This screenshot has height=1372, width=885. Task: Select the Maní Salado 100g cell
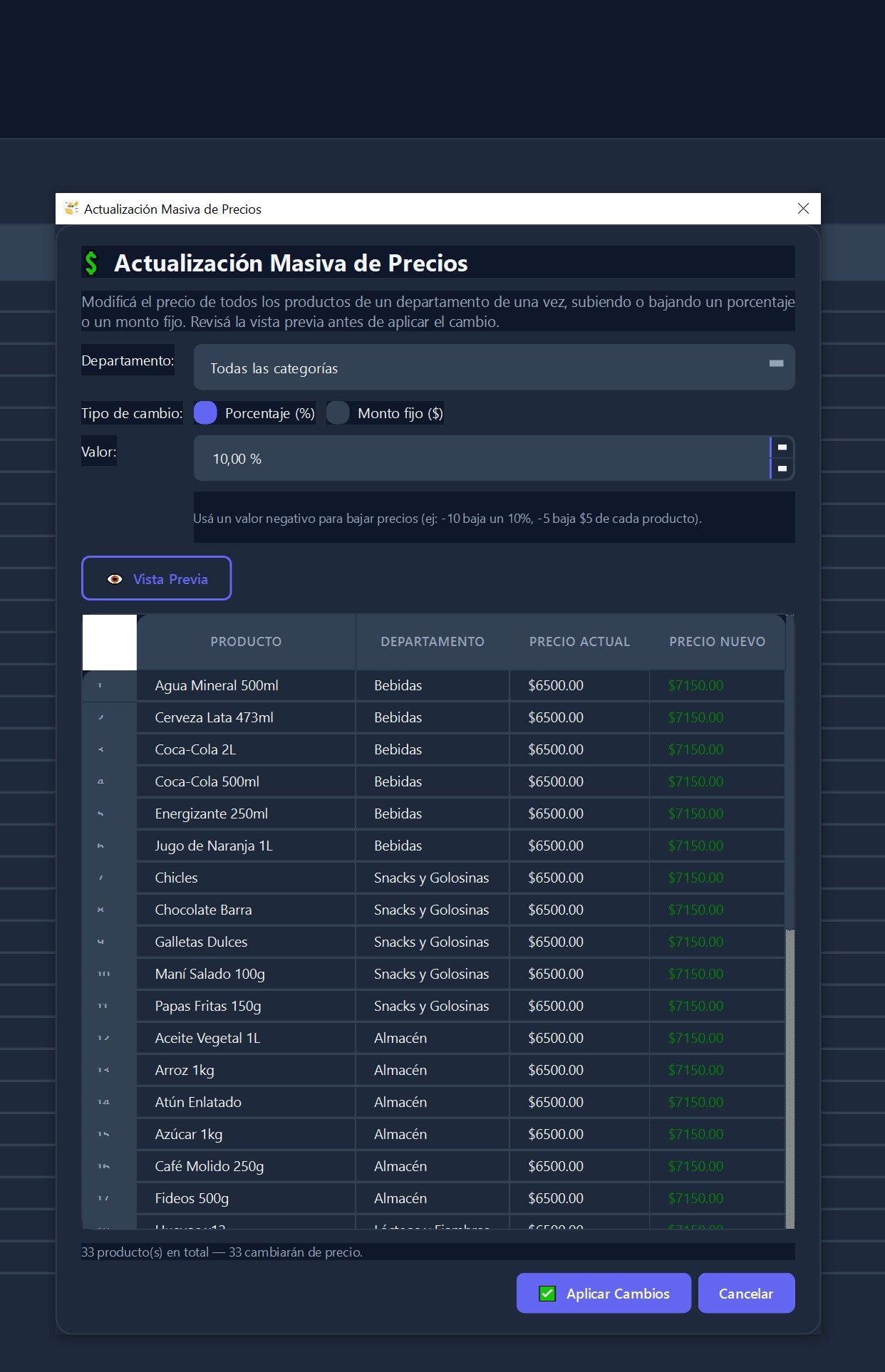[x=246, y=974]
